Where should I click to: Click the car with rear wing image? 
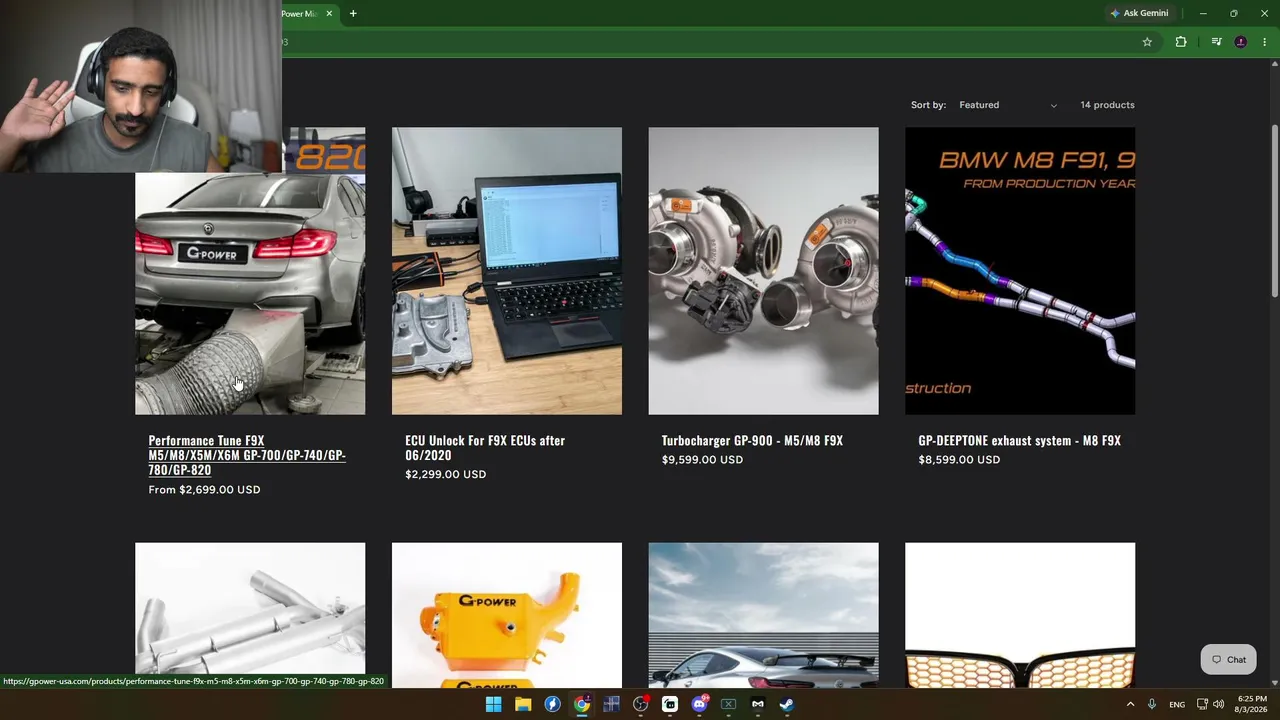(x=763, y=615)
